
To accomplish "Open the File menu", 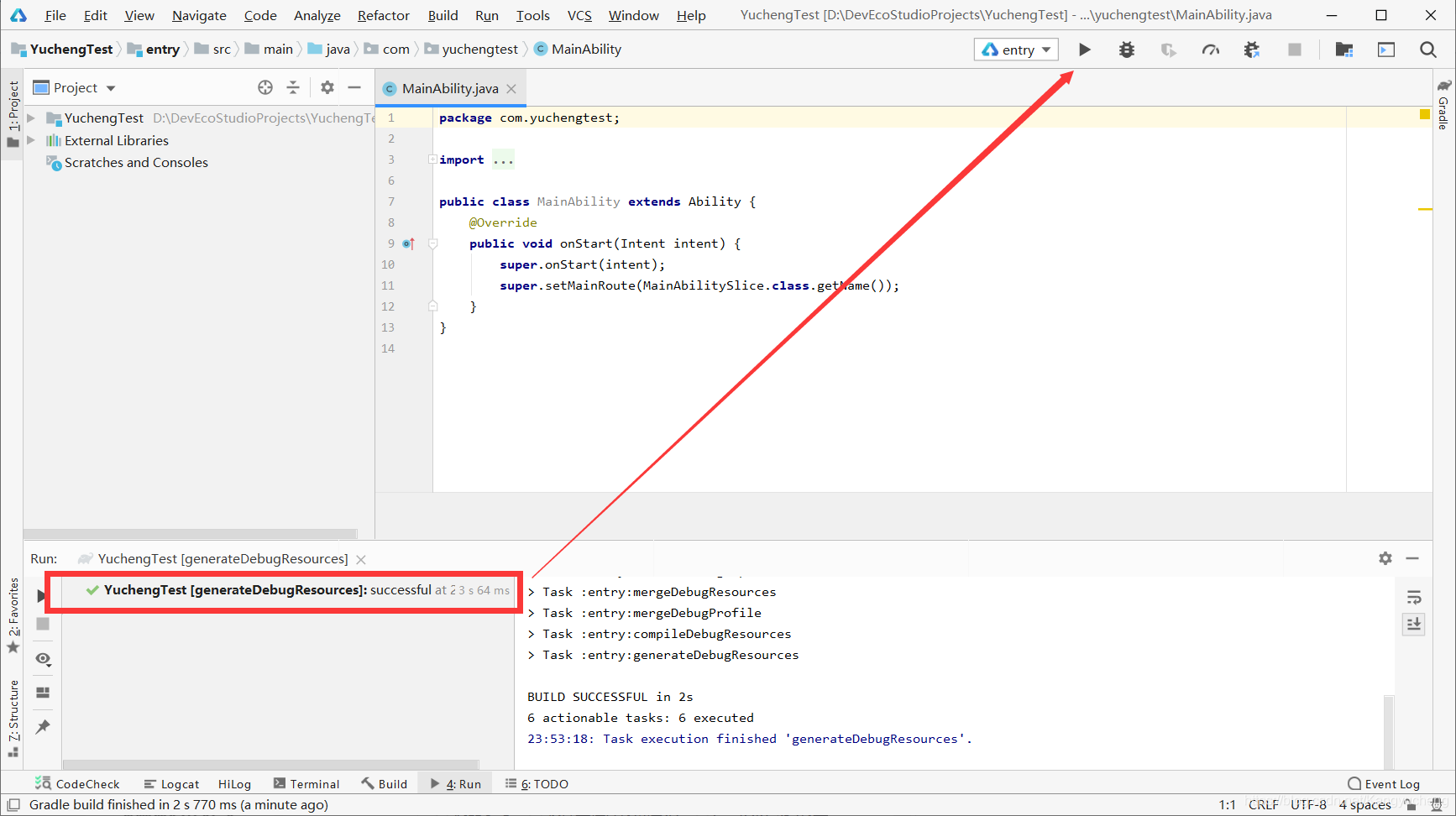I will click(x=55, y=15).
